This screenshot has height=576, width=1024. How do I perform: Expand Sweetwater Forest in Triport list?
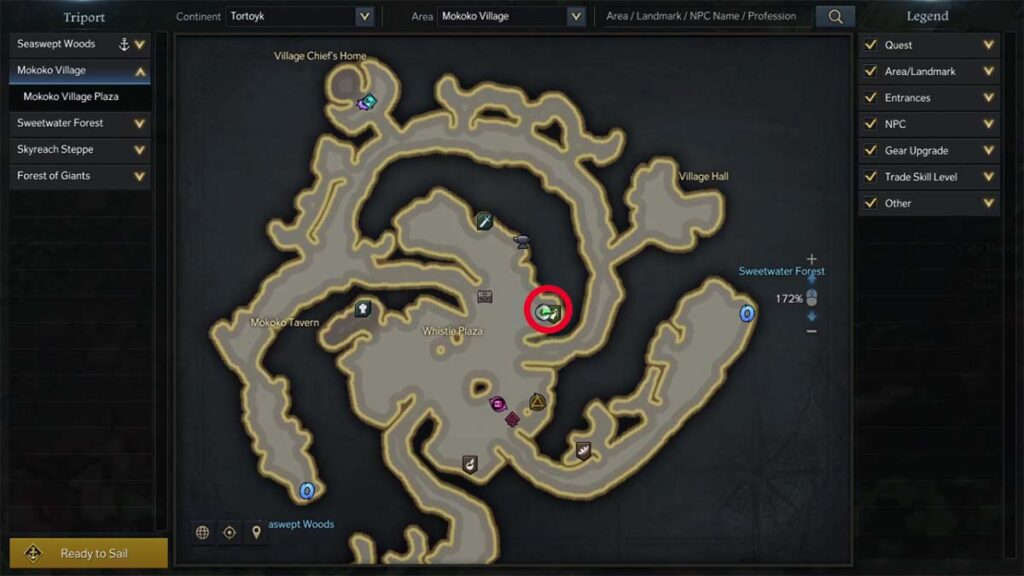(139, 123)
